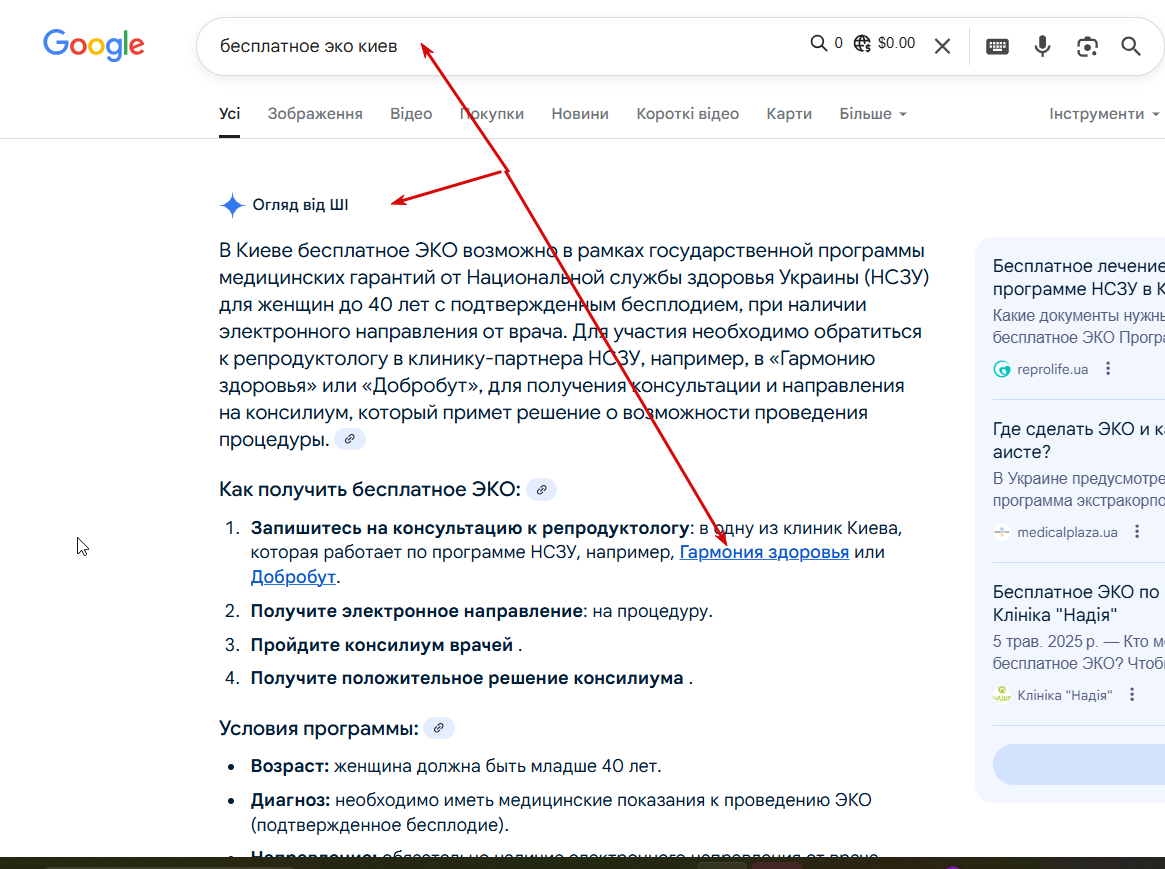Click 'Огляд від ШІ' heading text
The image size is (1165, 869).
300,205
